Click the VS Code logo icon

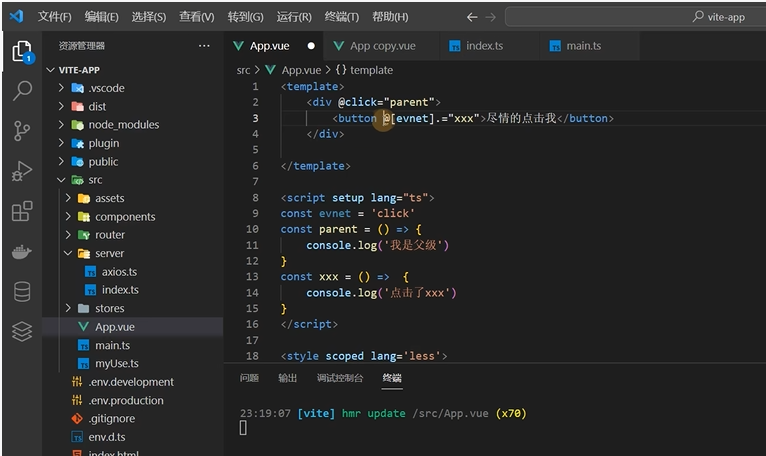coord(17,17)
